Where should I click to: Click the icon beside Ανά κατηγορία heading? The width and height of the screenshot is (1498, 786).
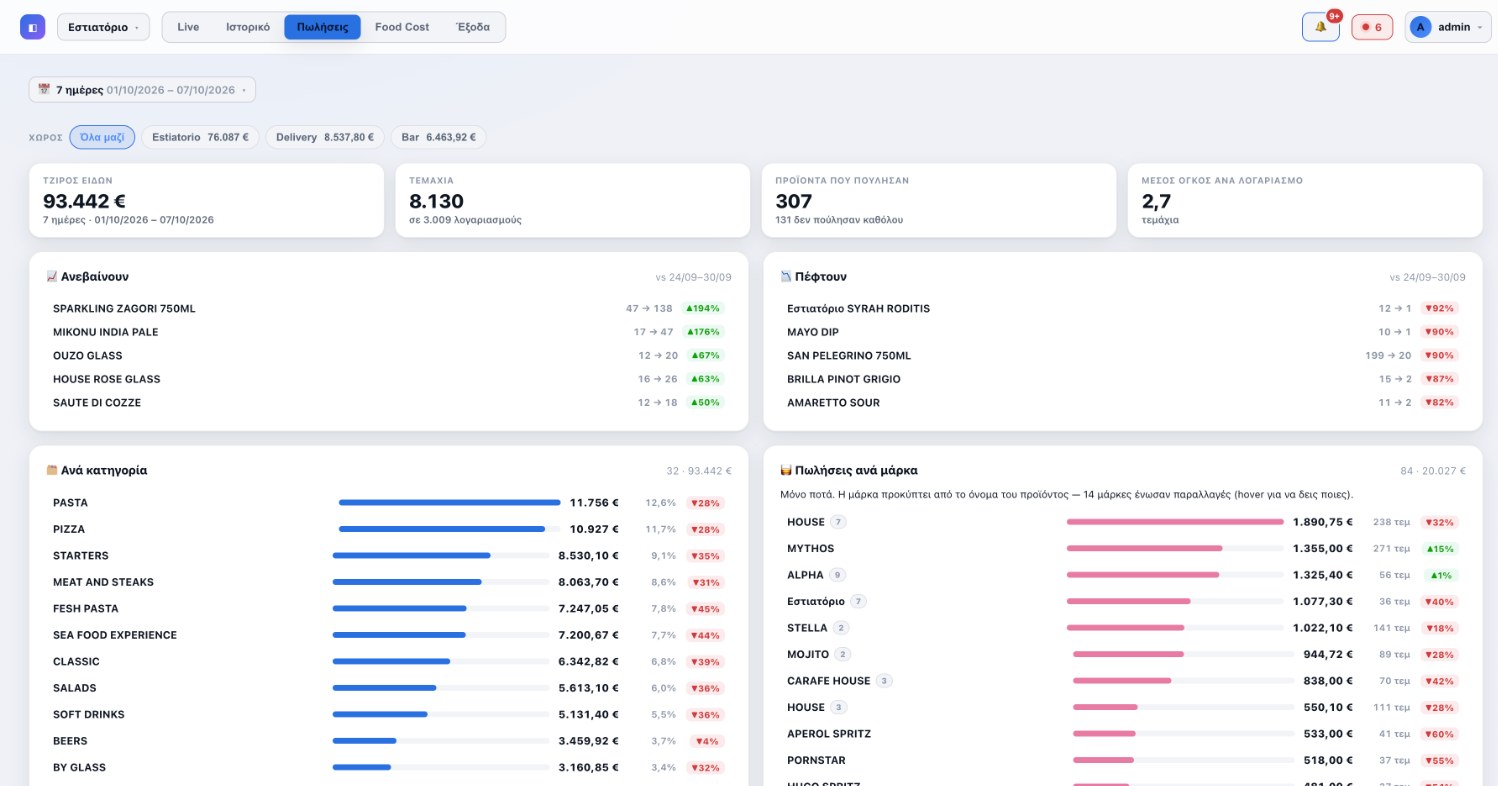[52, 470]
